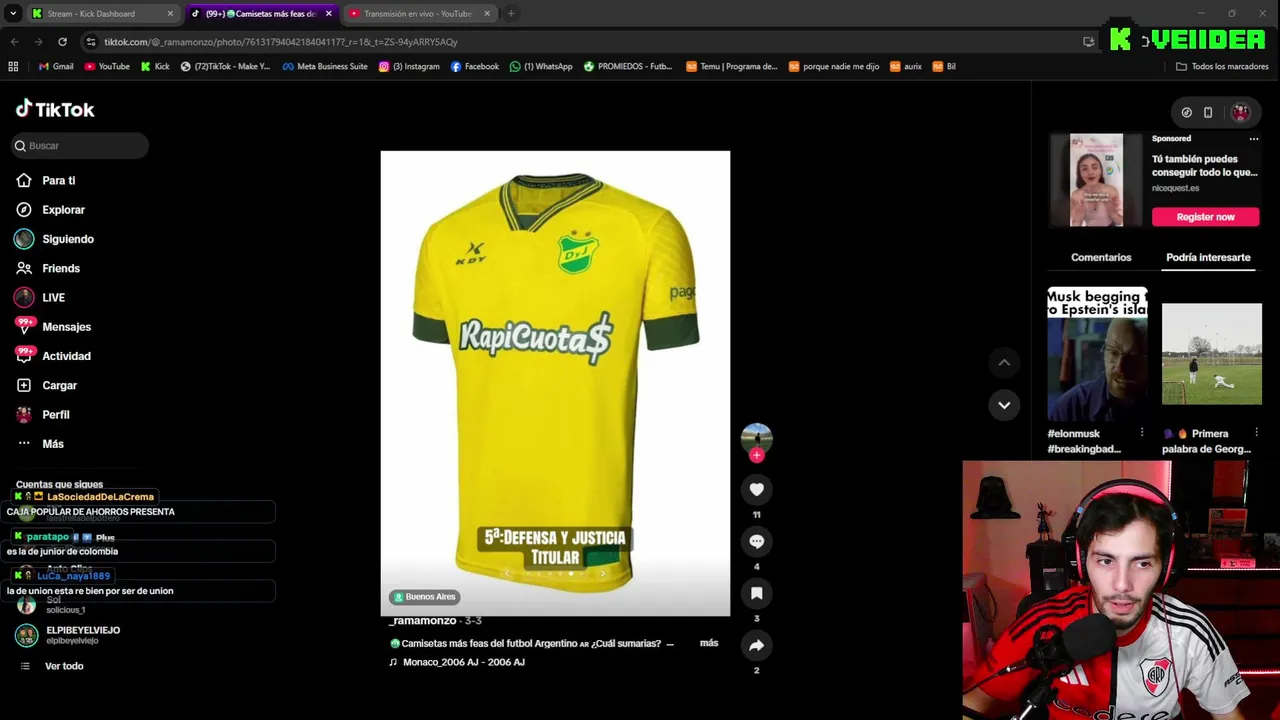Click the TikTok logo
Image resolution: width=1280 pixels, height=720 pixels.
(55, 109)
